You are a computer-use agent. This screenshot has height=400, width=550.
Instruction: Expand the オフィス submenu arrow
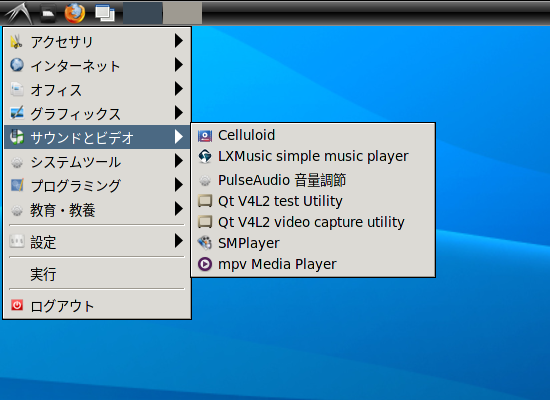[179, 89]
